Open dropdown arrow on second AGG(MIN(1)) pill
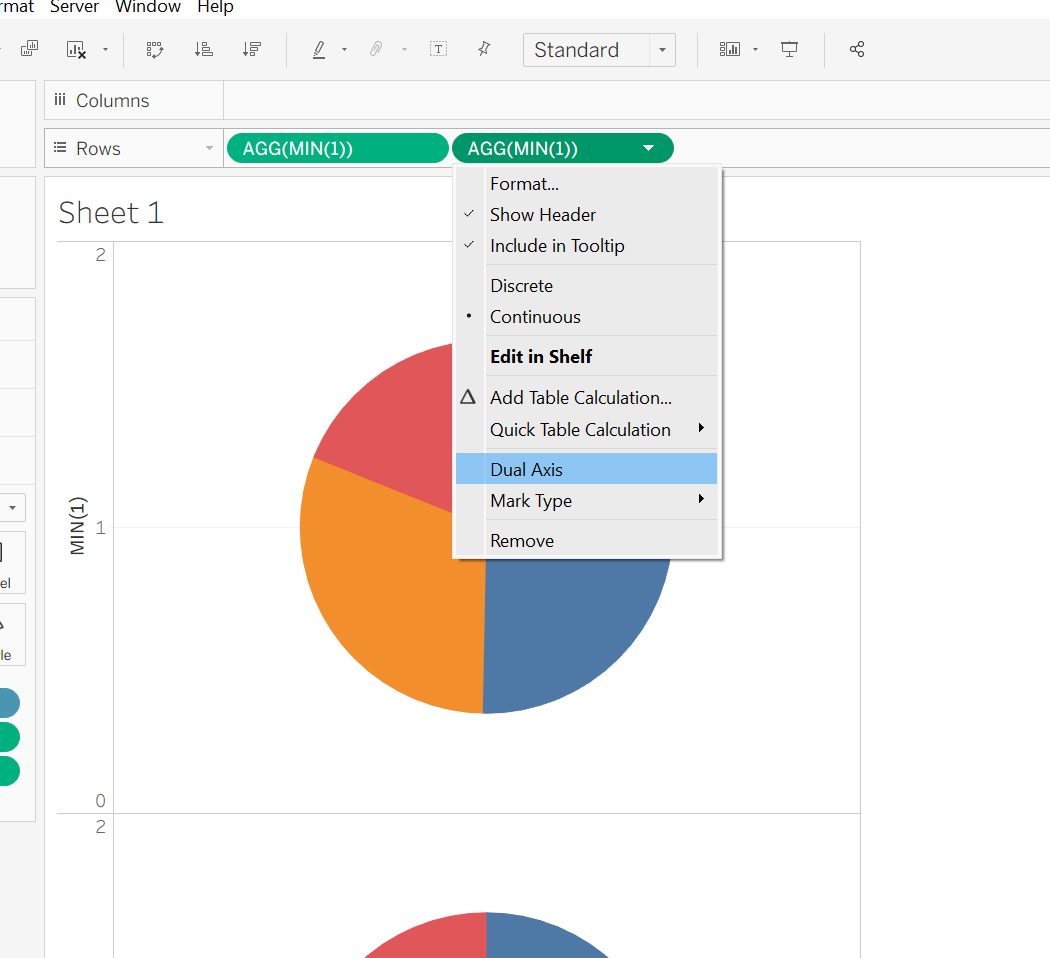1050x958 pixels. 648,148
